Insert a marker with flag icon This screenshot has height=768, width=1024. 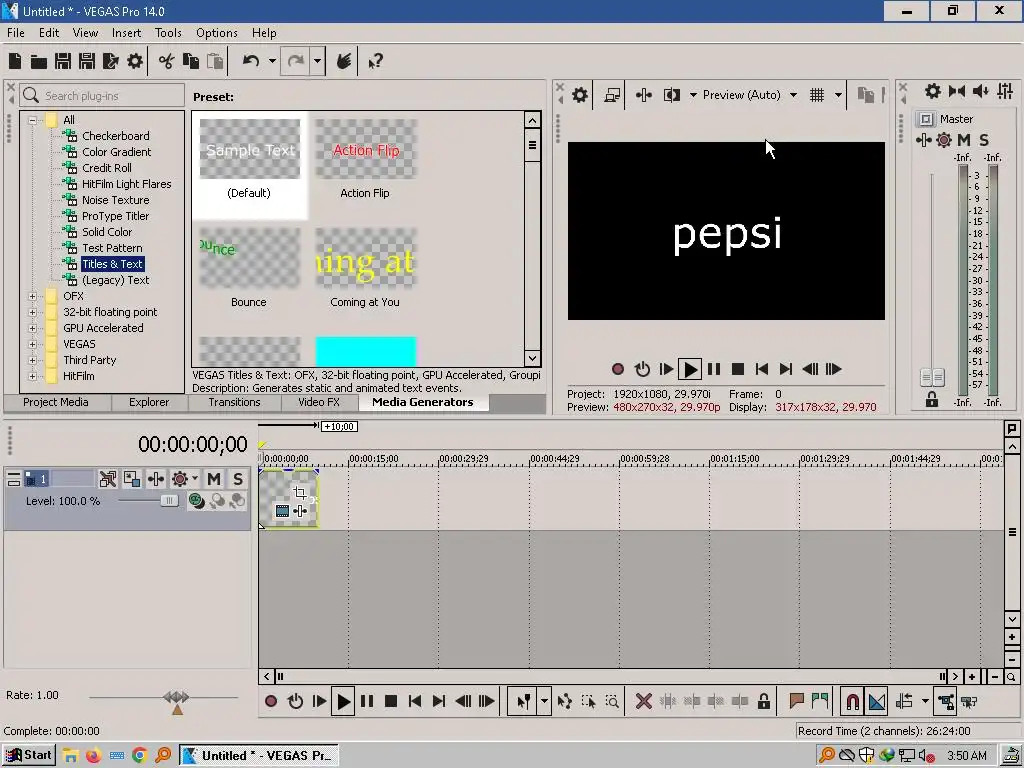(796, 701)
